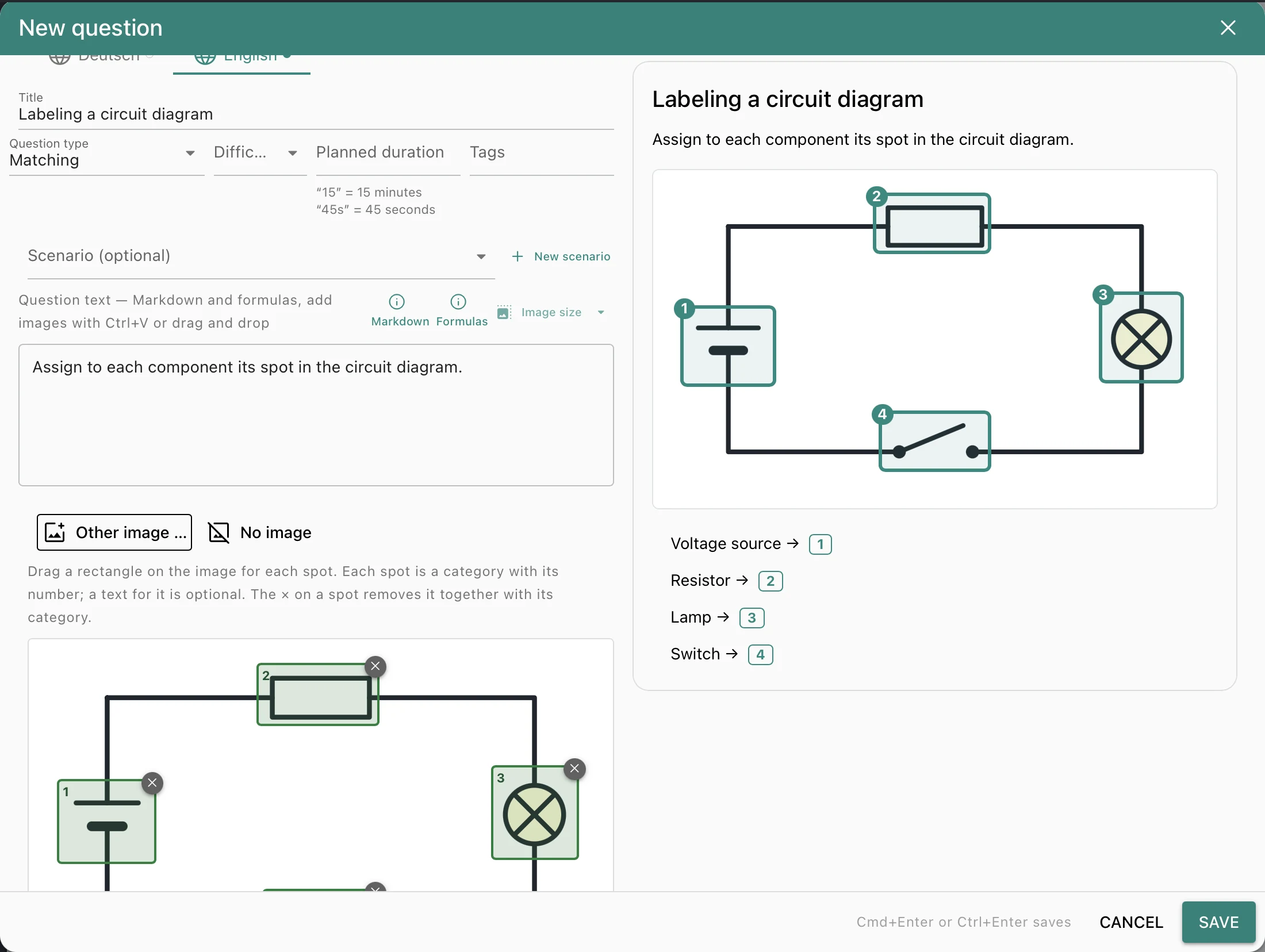This screenshot has height=952, width=1265.
Task: Click the No image crossed-picture icon
Action: (x=218, y=532)
